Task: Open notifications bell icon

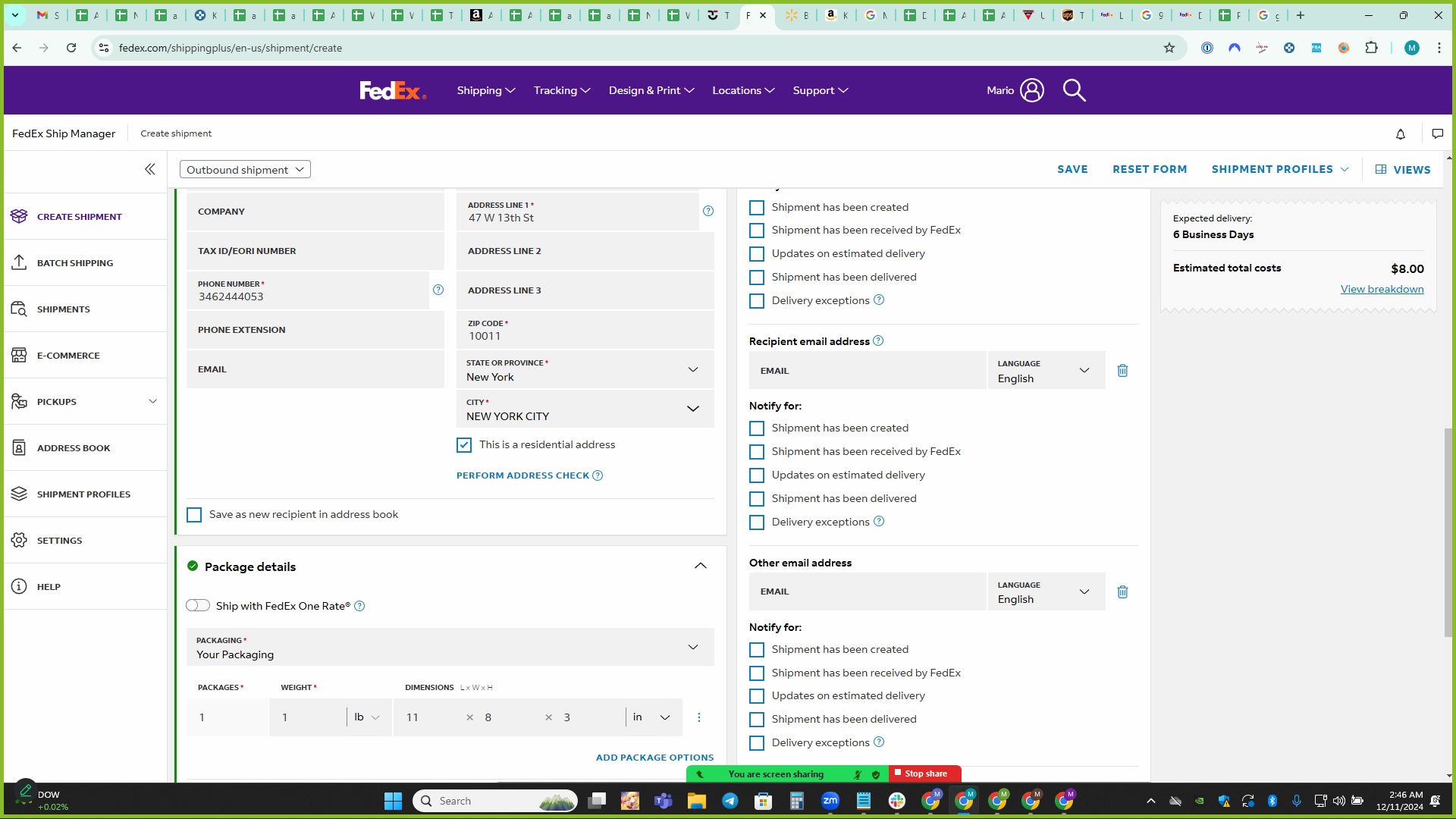Action: point(1401,134)
